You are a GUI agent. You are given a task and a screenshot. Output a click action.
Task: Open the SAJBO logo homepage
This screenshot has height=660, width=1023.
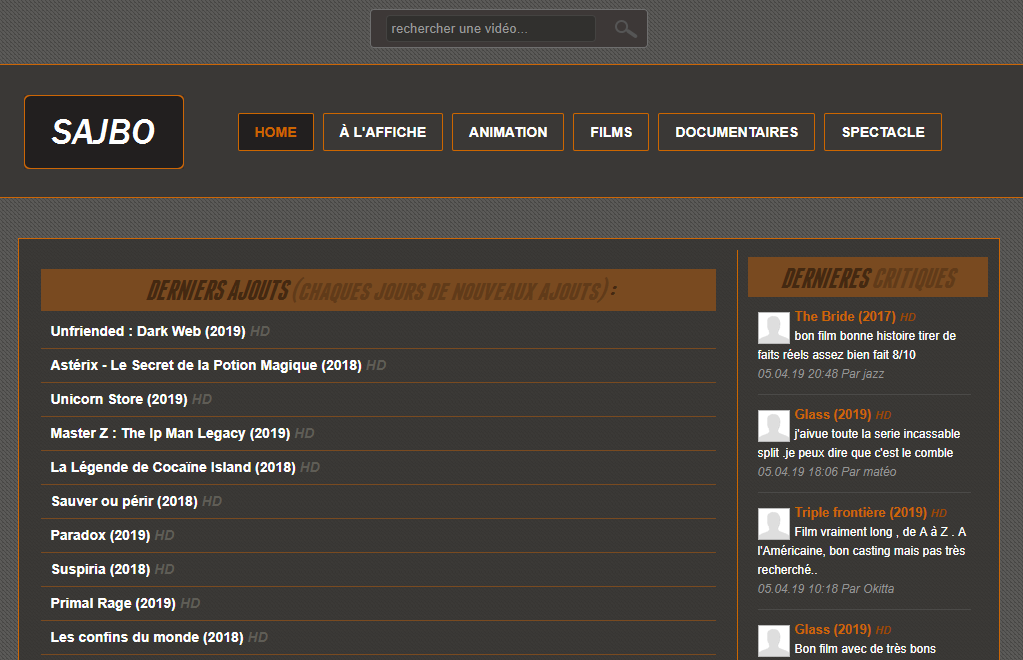(x=104, y=132)
